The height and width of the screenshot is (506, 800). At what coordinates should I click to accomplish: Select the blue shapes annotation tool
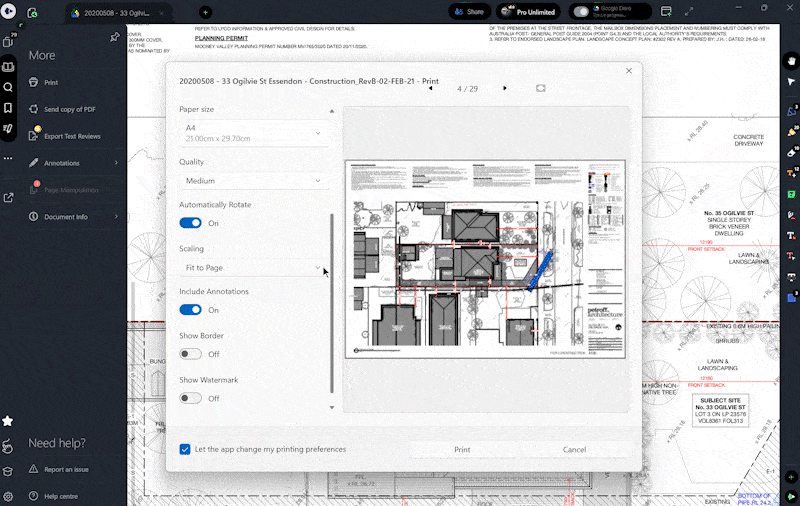(791, 111)
